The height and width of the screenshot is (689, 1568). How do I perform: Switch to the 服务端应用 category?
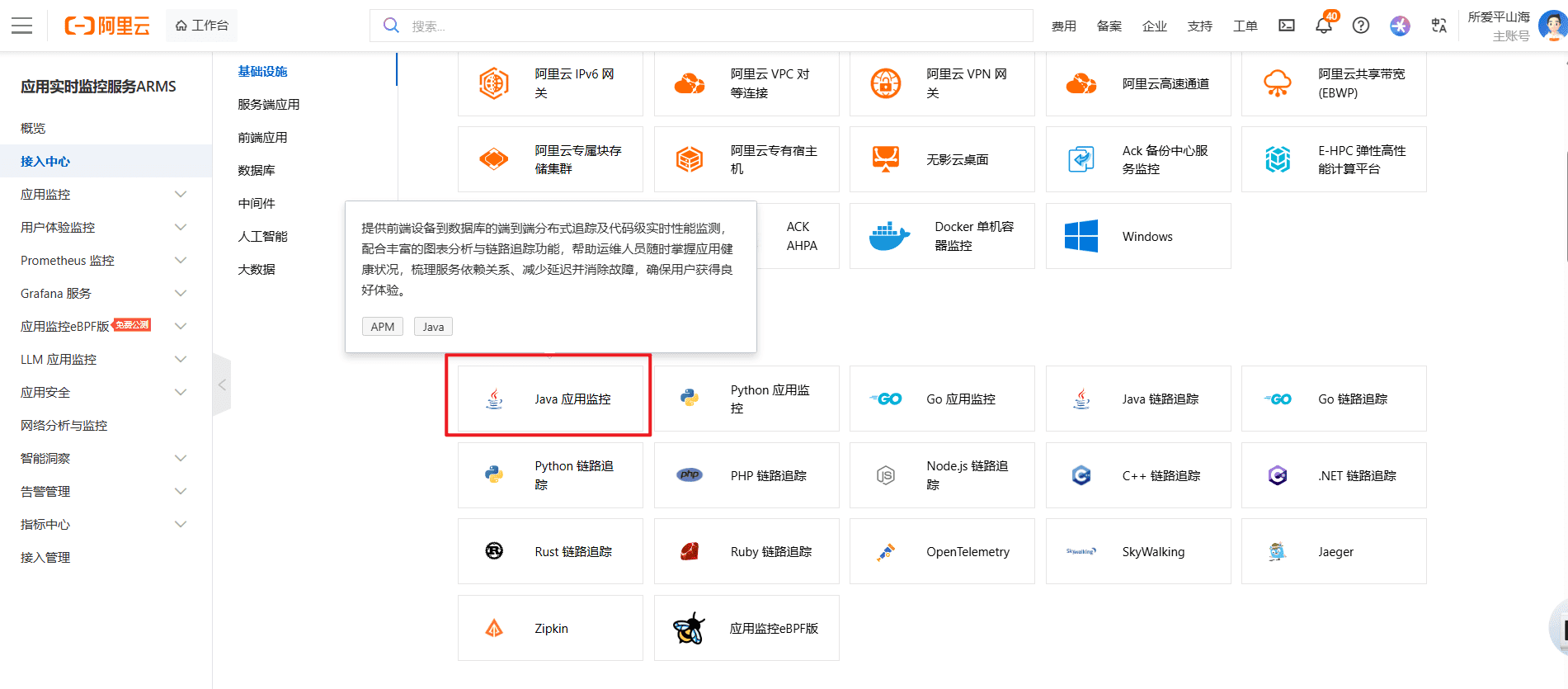point(269,104)
